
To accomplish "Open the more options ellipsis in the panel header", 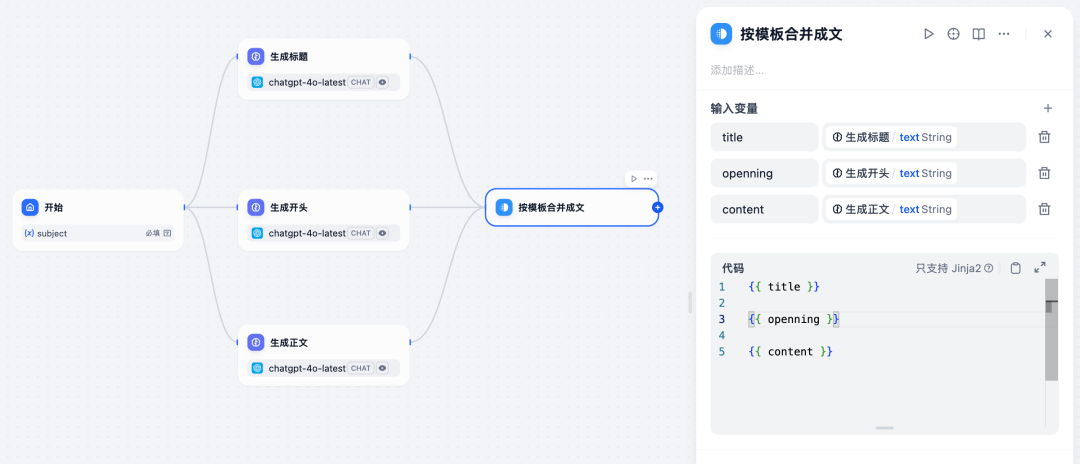I will pyautogui.click(x=1004, y=34).
